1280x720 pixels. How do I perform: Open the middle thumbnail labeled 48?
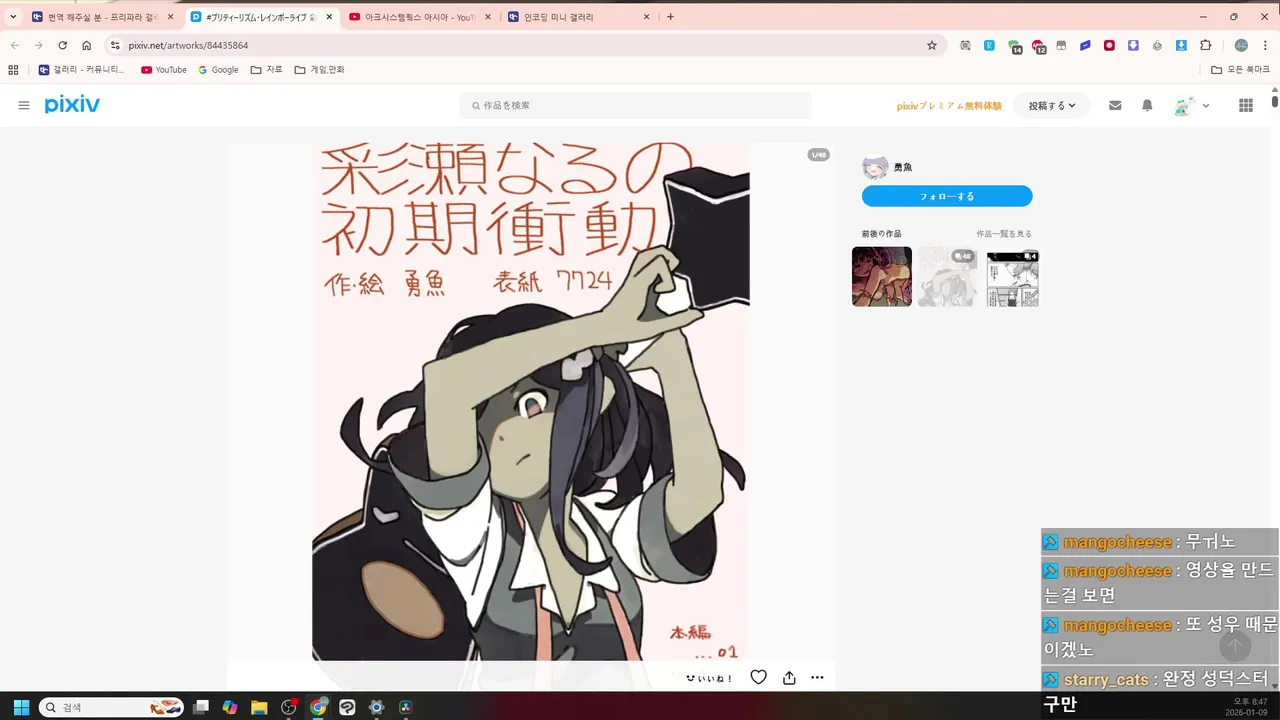tap(947, 276)
